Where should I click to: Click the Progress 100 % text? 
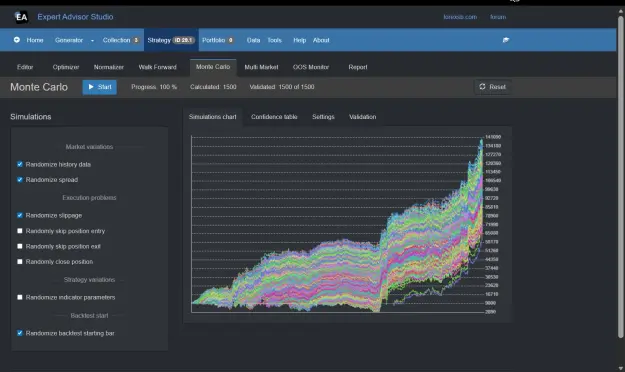click(154, 87)
